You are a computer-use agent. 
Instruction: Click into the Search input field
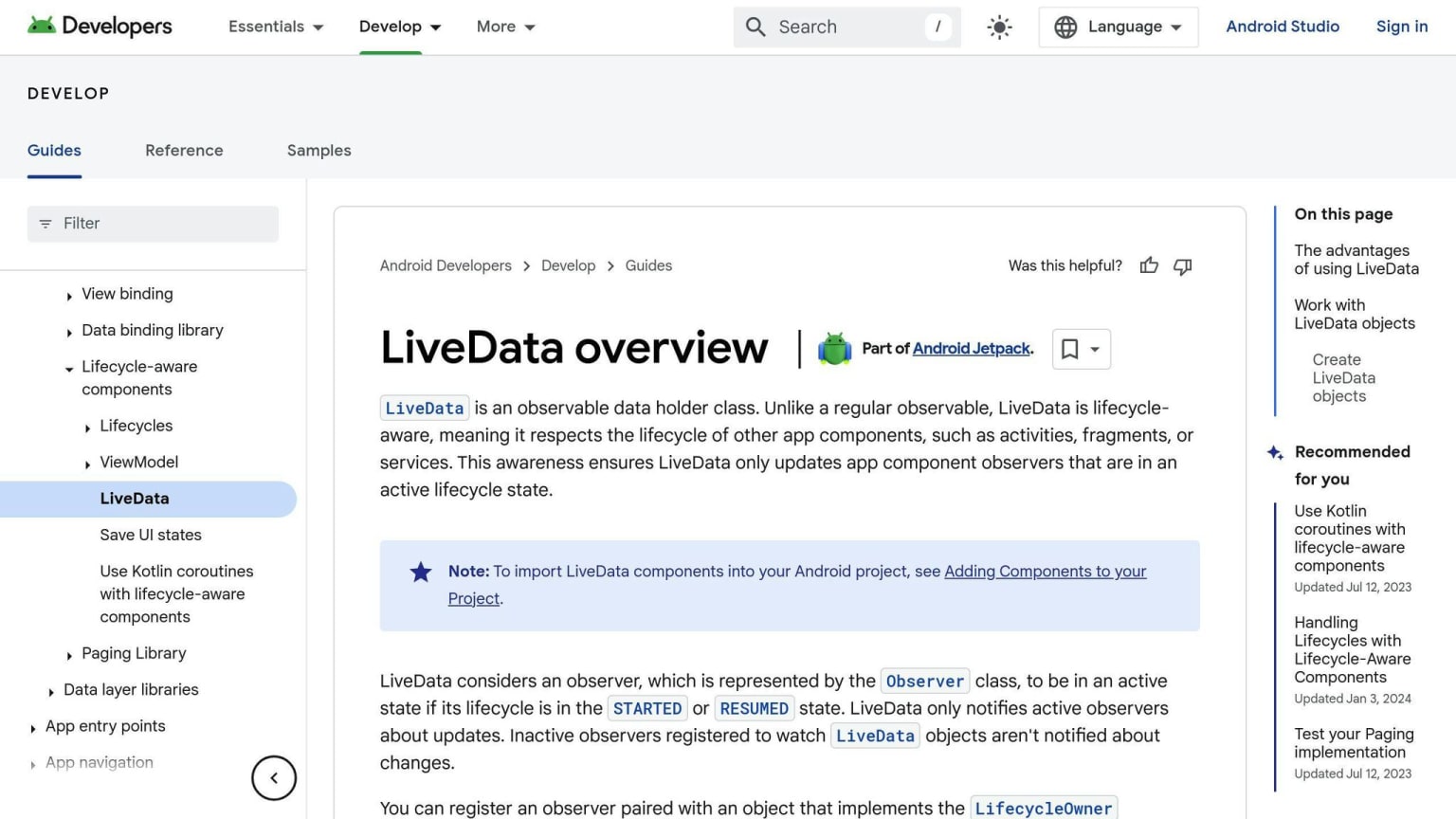click(846, 27)
